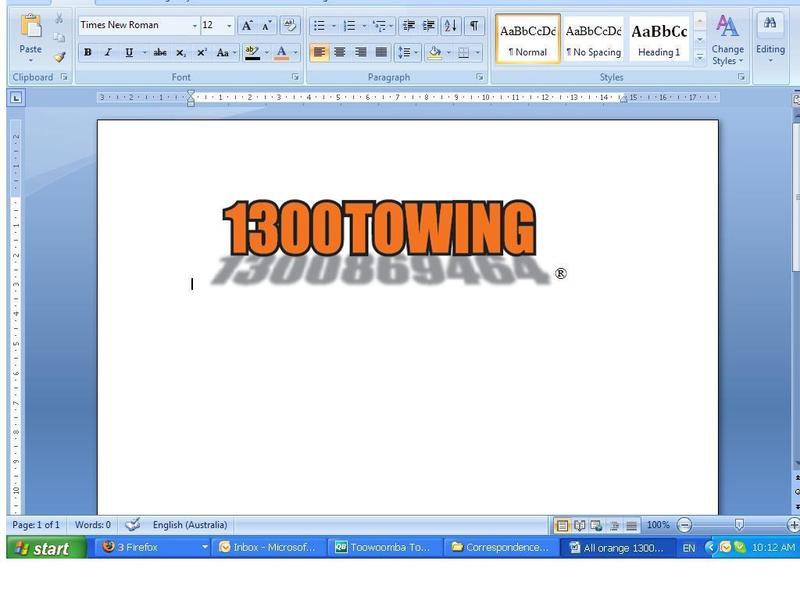The height and width of the screenshot is (600, 800).
Task: Click the multilevel list icon
Action: 379,26
